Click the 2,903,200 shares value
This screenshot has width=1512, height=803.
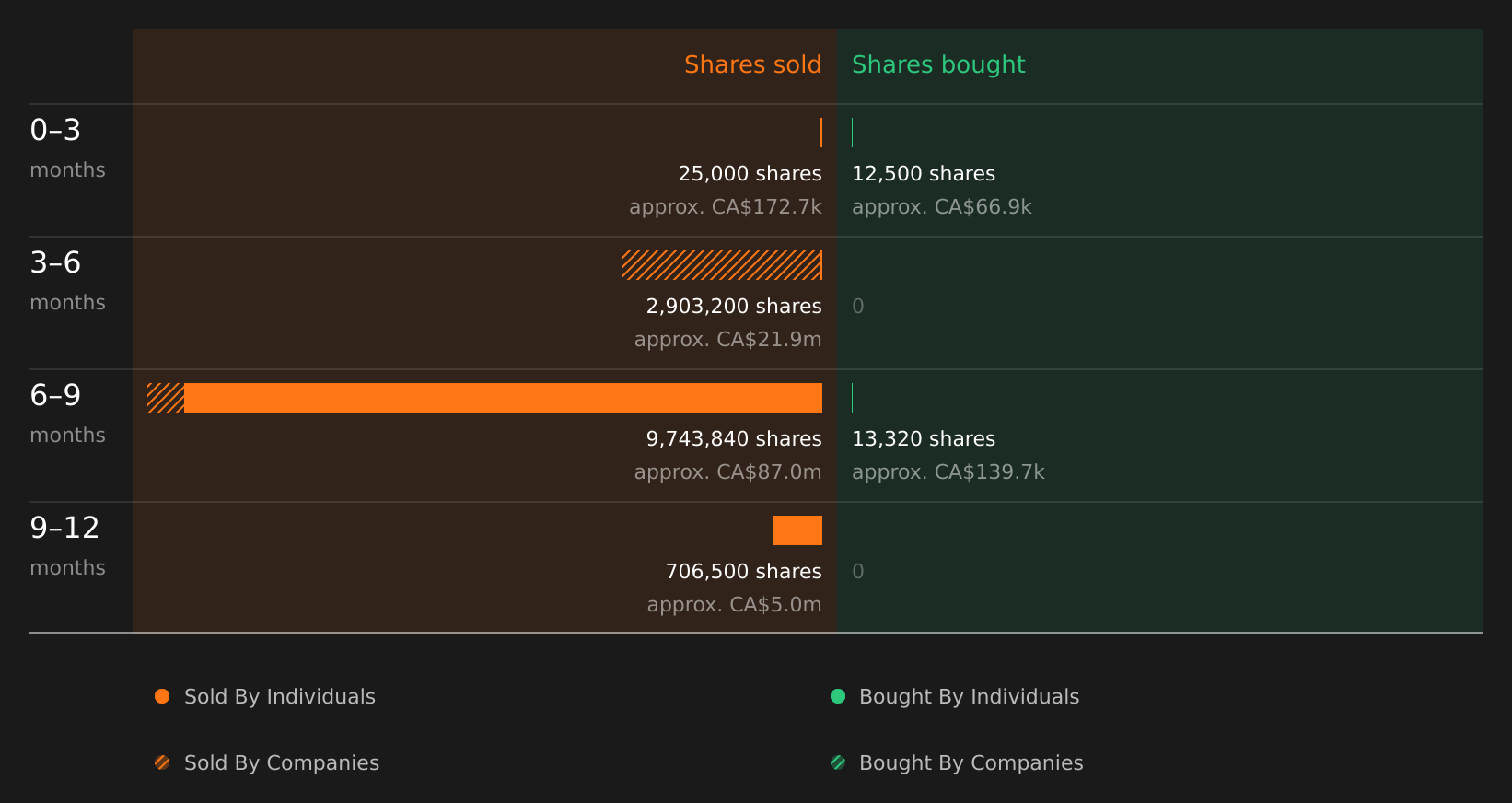[x=734, y=307]
